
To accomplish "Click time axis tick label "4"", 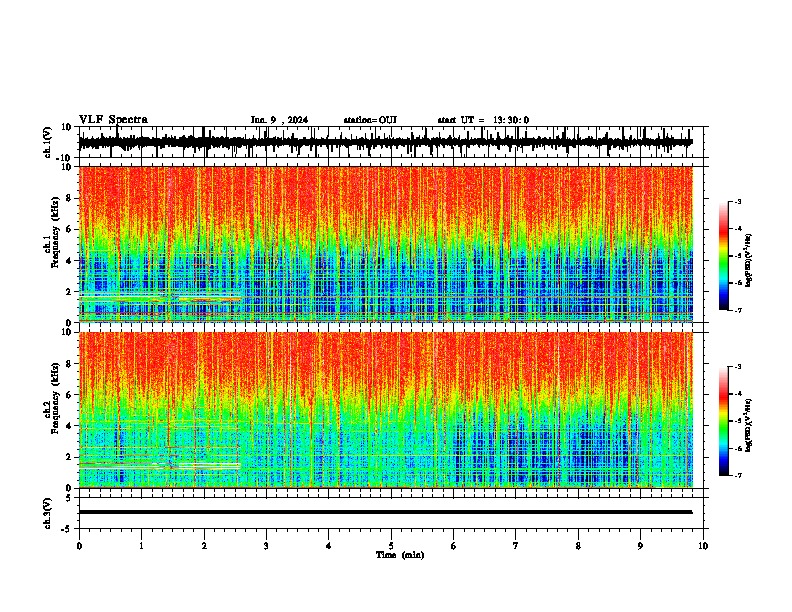I will click(329, 546).
